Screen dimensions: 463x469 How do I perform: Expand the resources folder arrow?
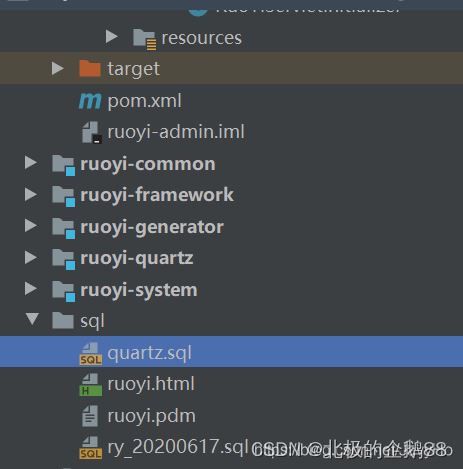(x=112, y=37)
